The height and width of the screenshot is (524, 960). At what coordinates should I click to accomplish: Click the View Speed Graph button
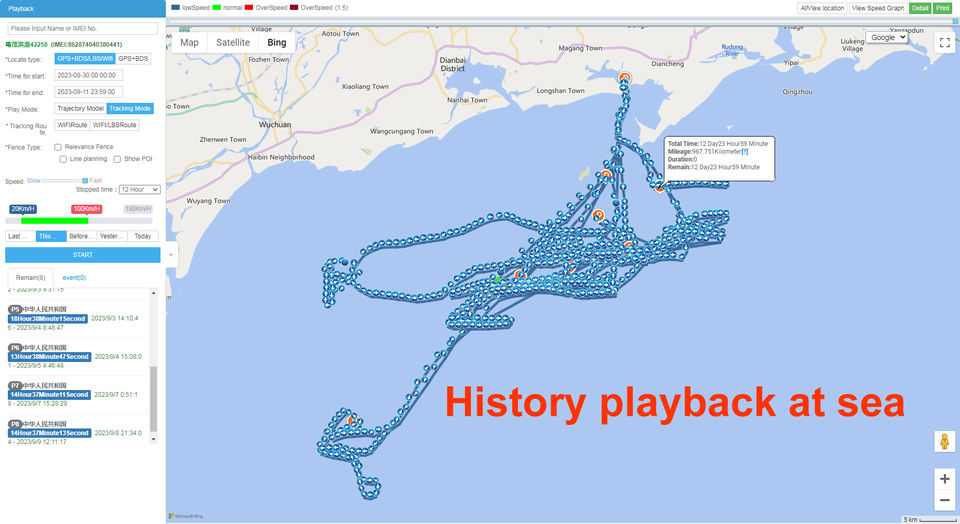click(877, 8)
